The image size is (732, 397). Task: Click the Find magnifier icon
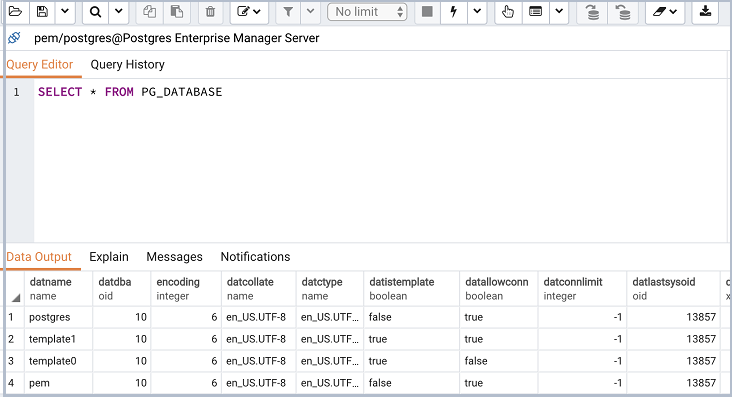click(x=95, y=12)
